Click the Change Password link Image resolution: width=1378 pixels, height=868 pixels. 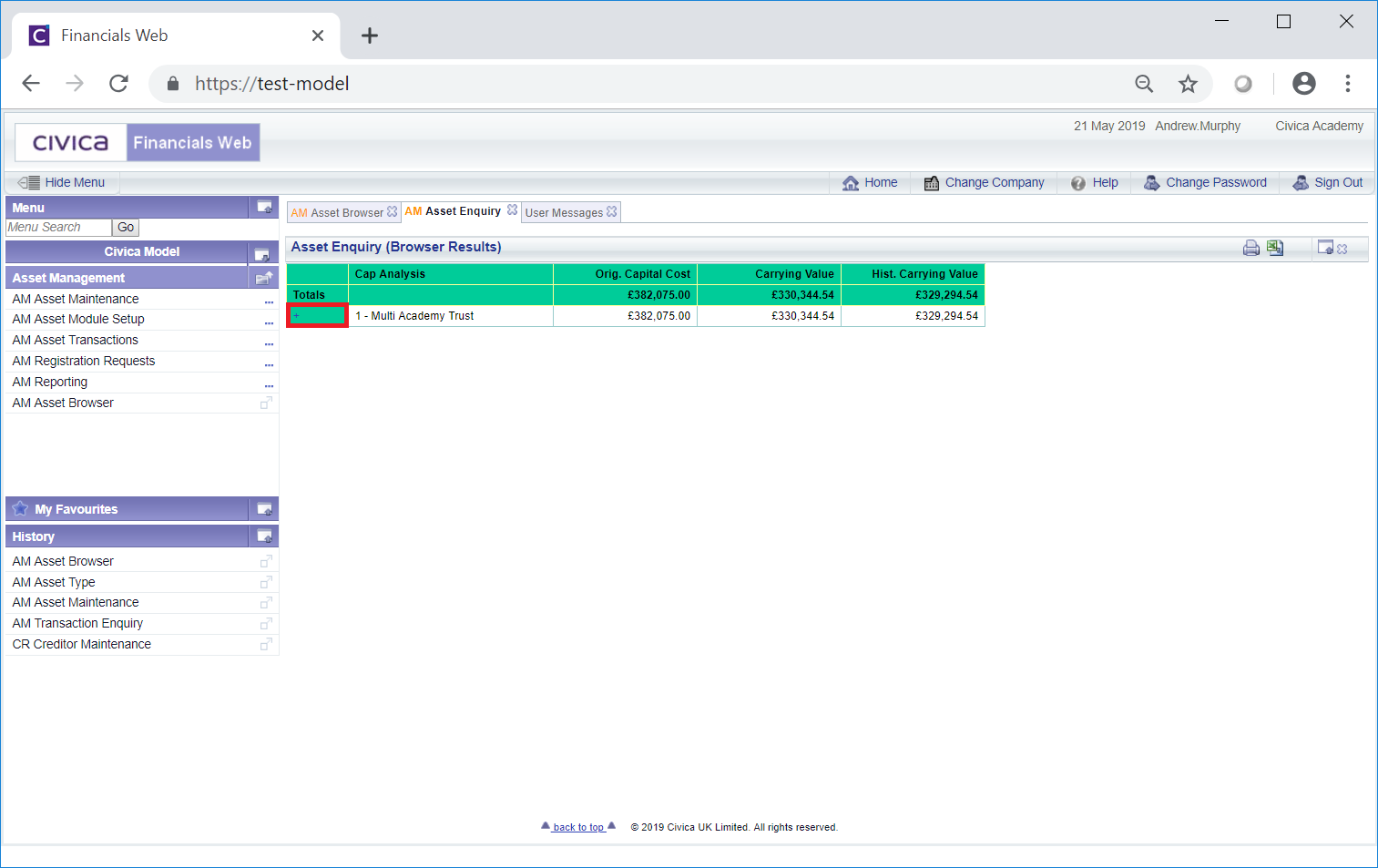tap(1216, 182)
